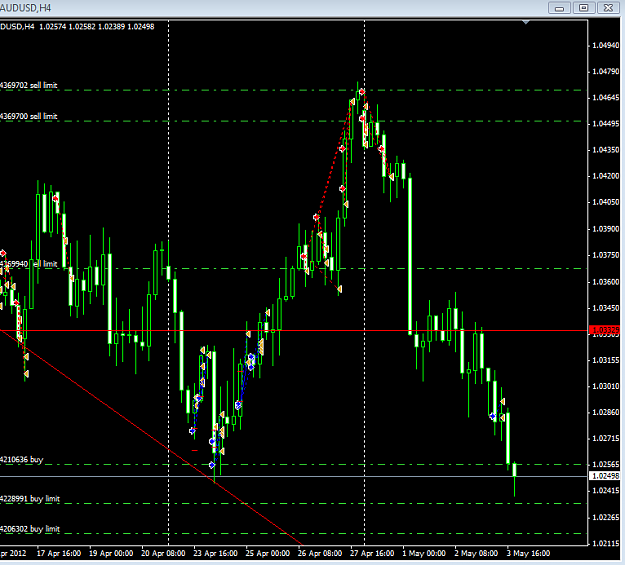Screen dimensions: 625x565
Task: Select the 4228991 buy limit label
Action: pyautogui.click(x=30, y=498)
